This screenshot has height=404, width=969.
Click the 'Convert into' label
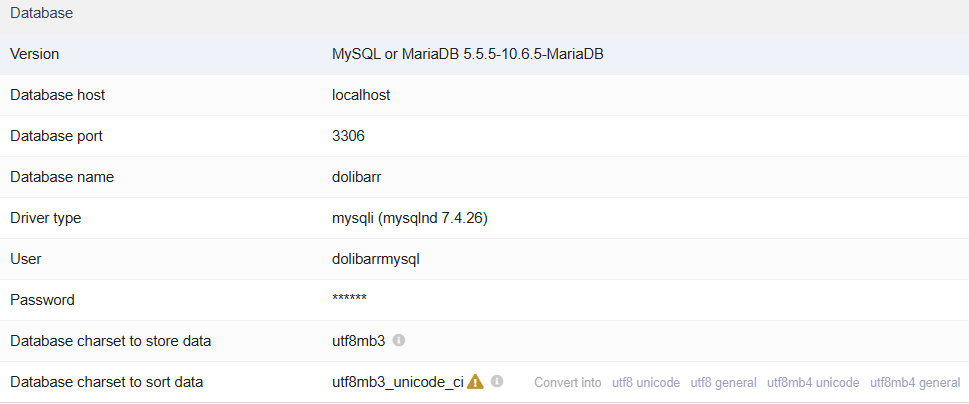point(568,382)
